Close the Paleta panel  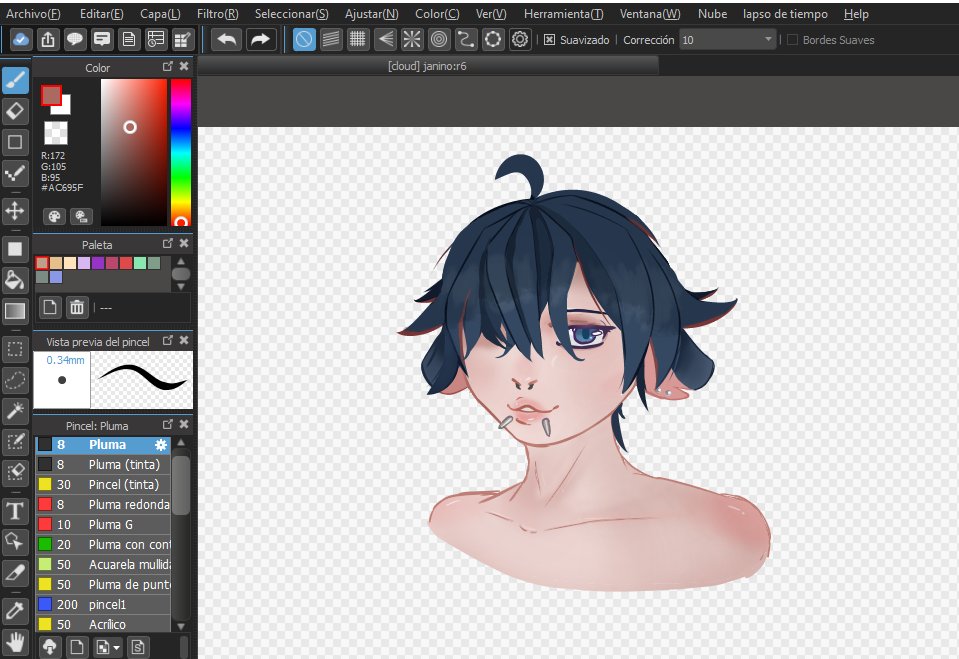coord(184,244)
